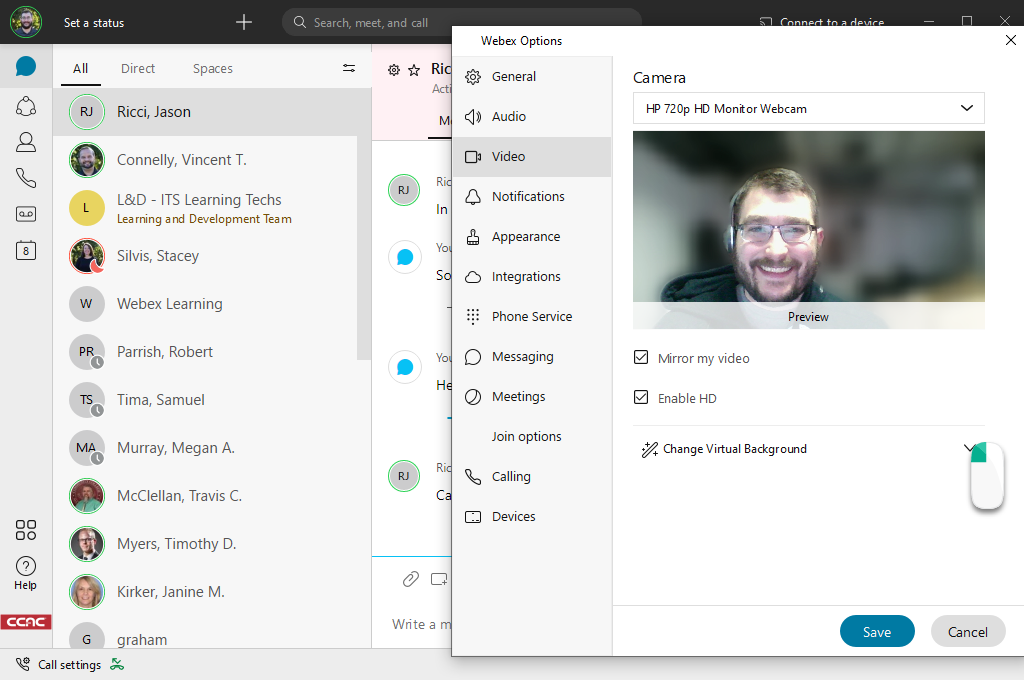Image resolution: width=1024 pixels, height=680 pixels.
Task: Open the Camera device dropdown
Action: pos(808,108)
